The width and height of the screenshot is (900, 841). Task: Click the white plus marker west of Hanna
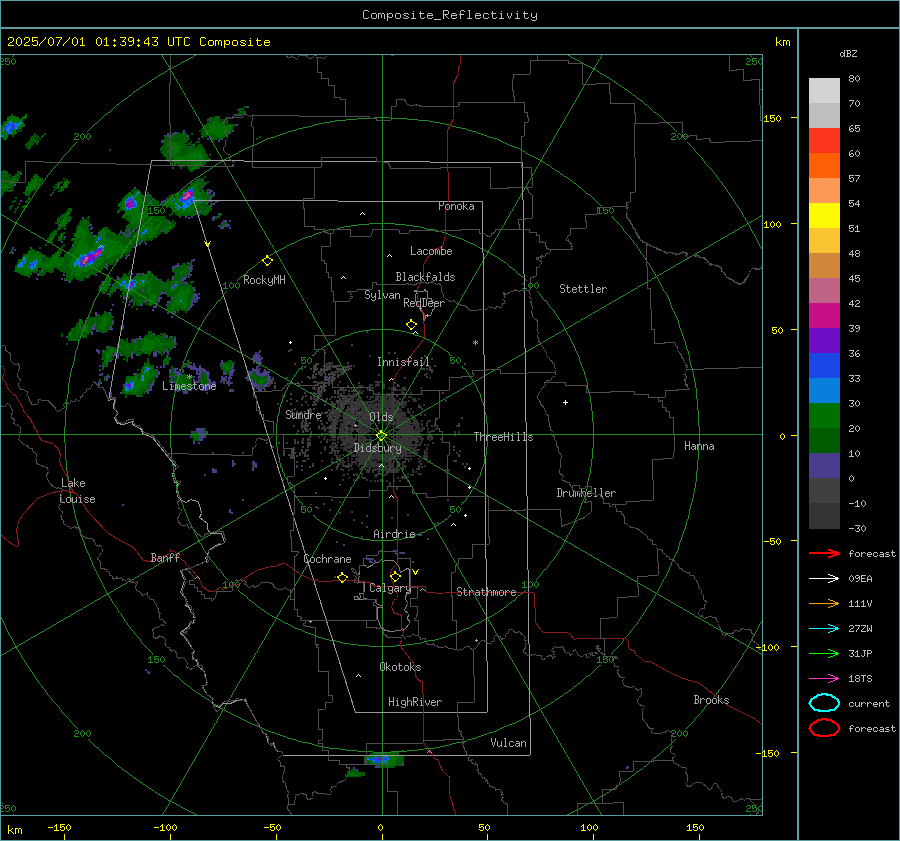click(x=565, y=402)
